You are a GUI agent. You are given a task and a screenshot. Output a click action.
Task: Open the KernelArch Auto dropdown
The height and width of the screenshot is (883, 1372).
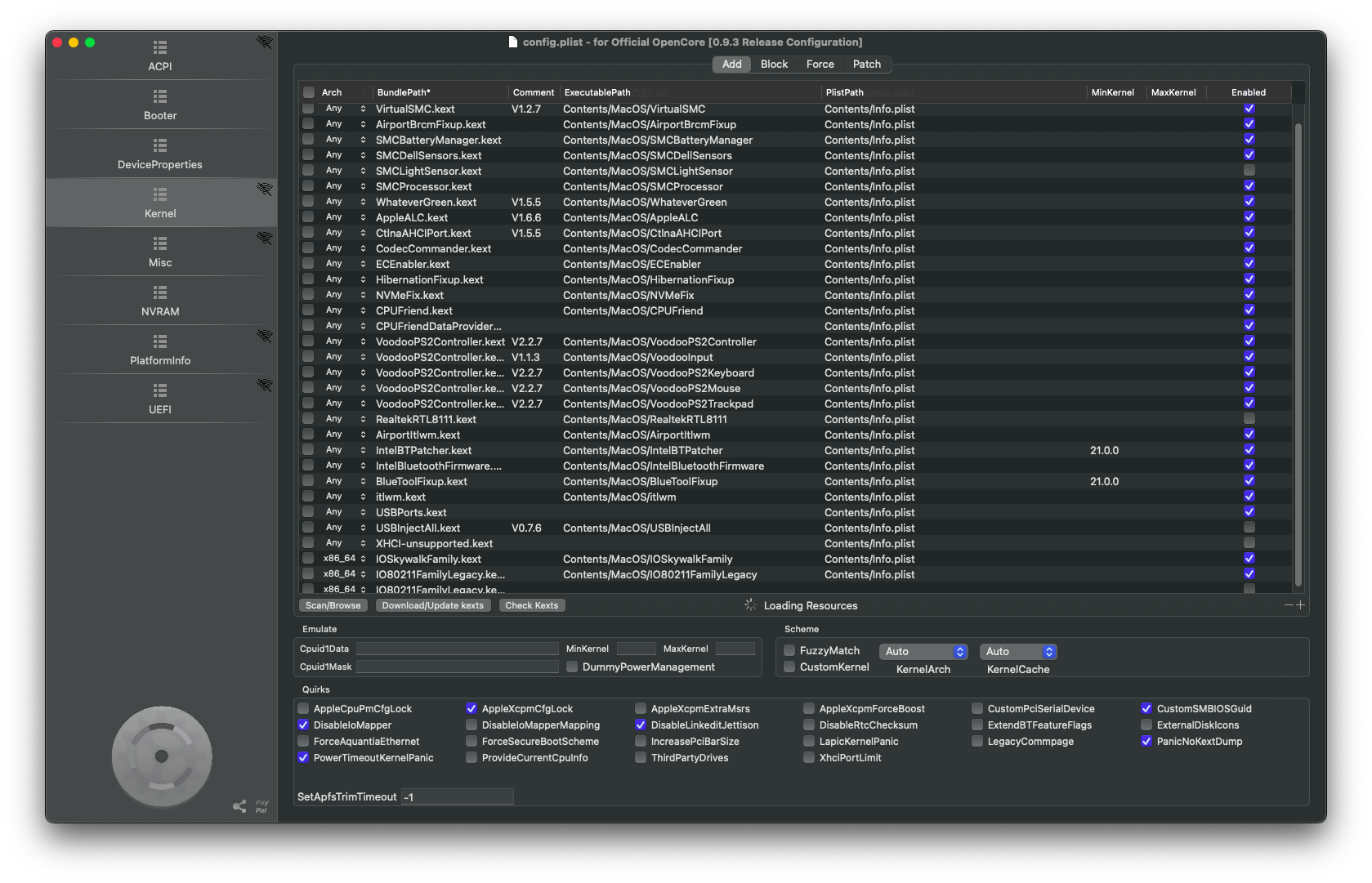coord(923,652)
